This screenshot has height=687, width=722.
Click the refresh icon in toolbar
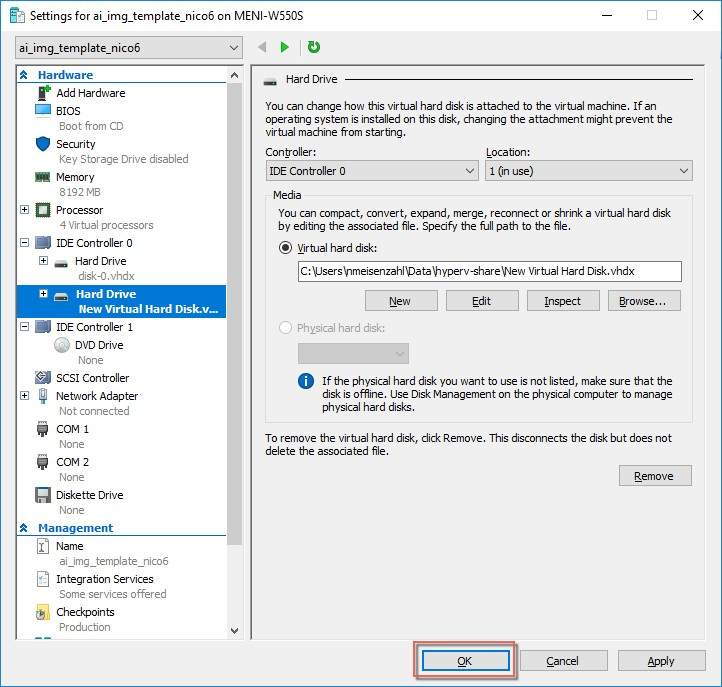[x=314, y=47]
